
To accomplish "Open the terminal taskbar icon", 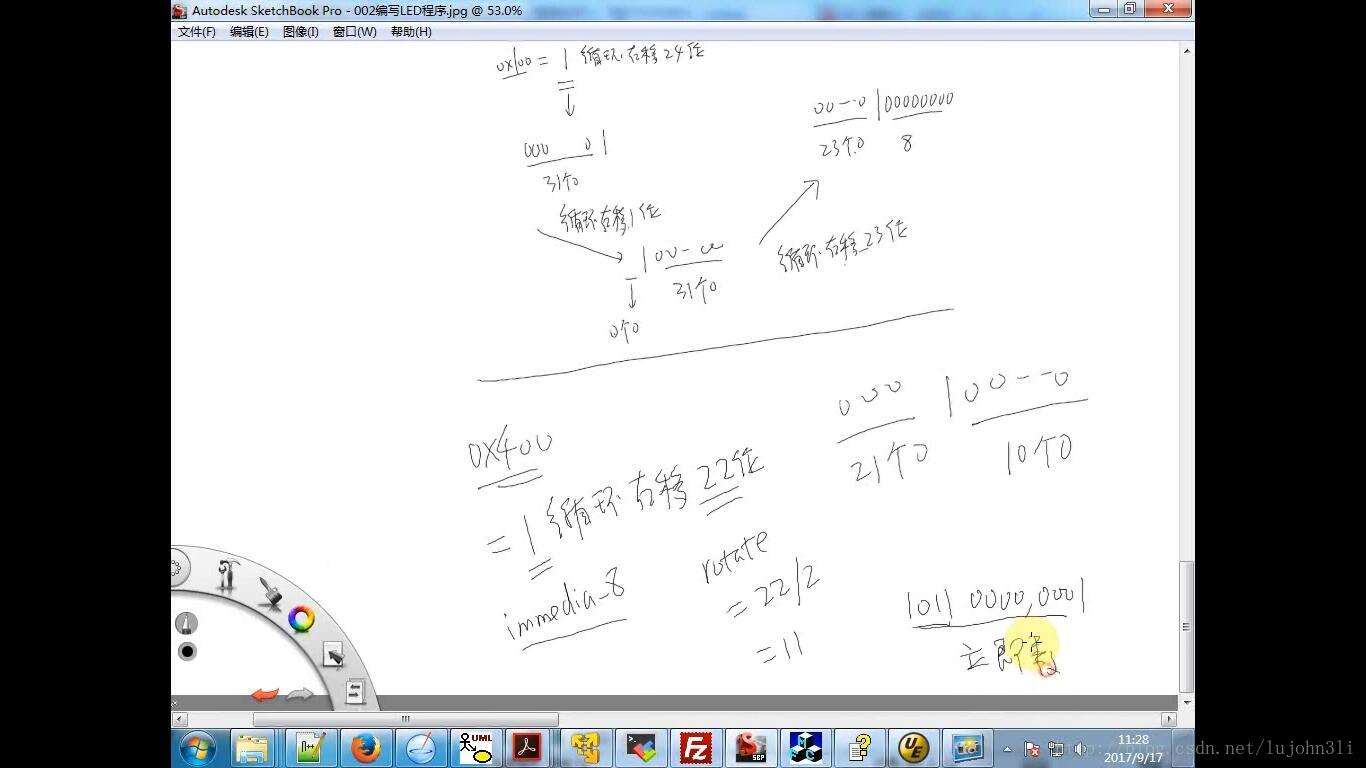I will point(640,748).
